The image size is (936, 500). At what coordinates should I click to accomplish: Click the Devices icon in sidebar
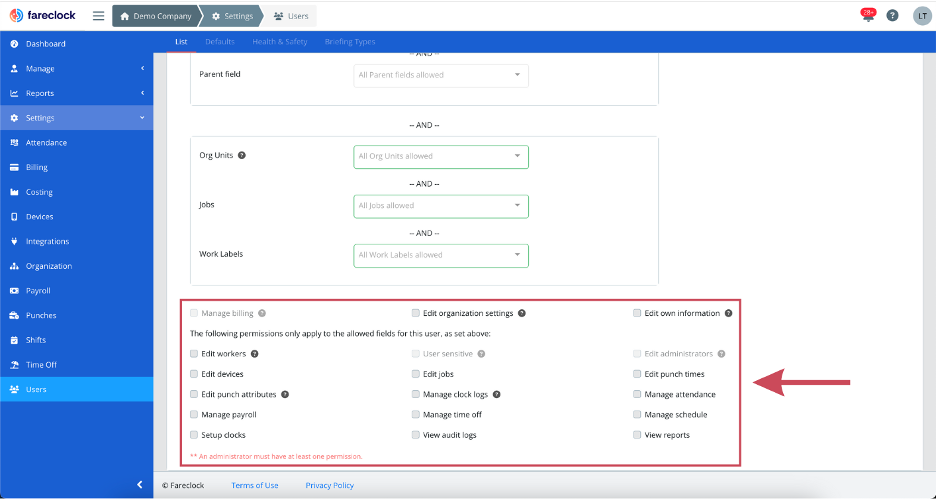coord(14,217)
